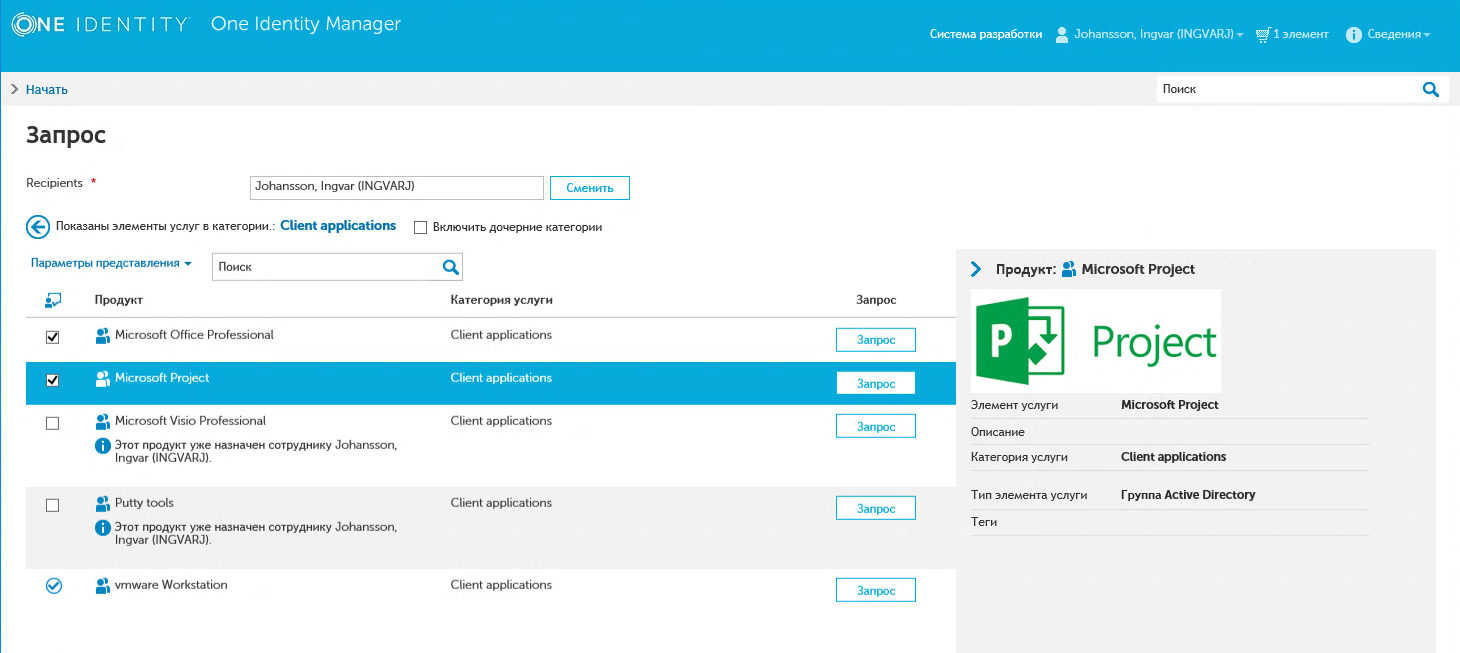Click the checkmark circle beside vmware Workstation
The width and height of the screenshot is (1460, 653).
pos(54,586)
